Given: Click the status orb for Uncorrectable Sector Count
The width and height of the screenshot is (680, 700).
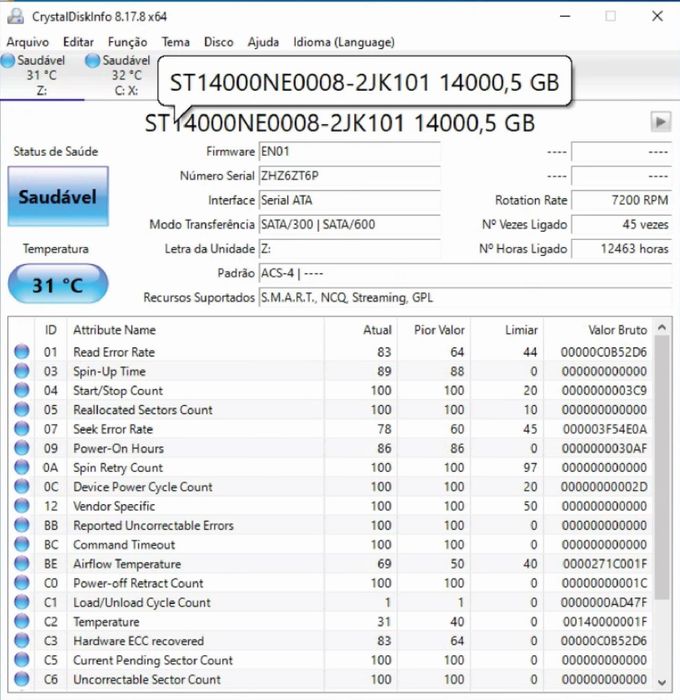Looking at the screenshot, I should coord(21,679).
